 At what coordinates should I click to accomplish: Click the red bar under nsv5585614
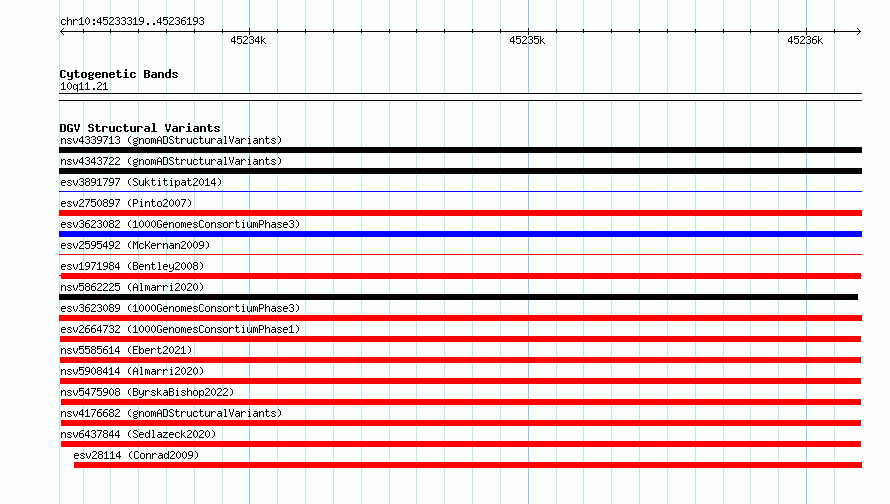click(460, 360)
